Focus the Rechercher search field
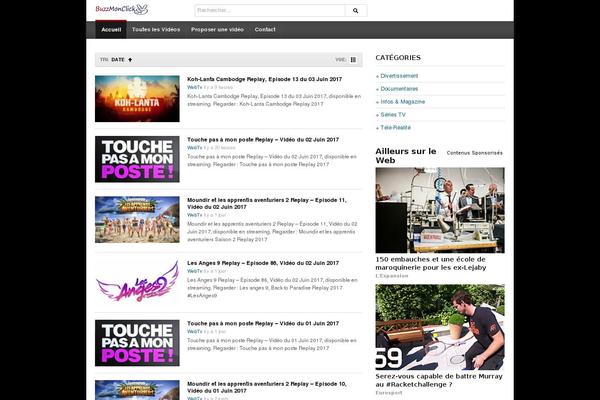Image resolution: width=600 pixels, height=400 pixels. pos(270,11)
